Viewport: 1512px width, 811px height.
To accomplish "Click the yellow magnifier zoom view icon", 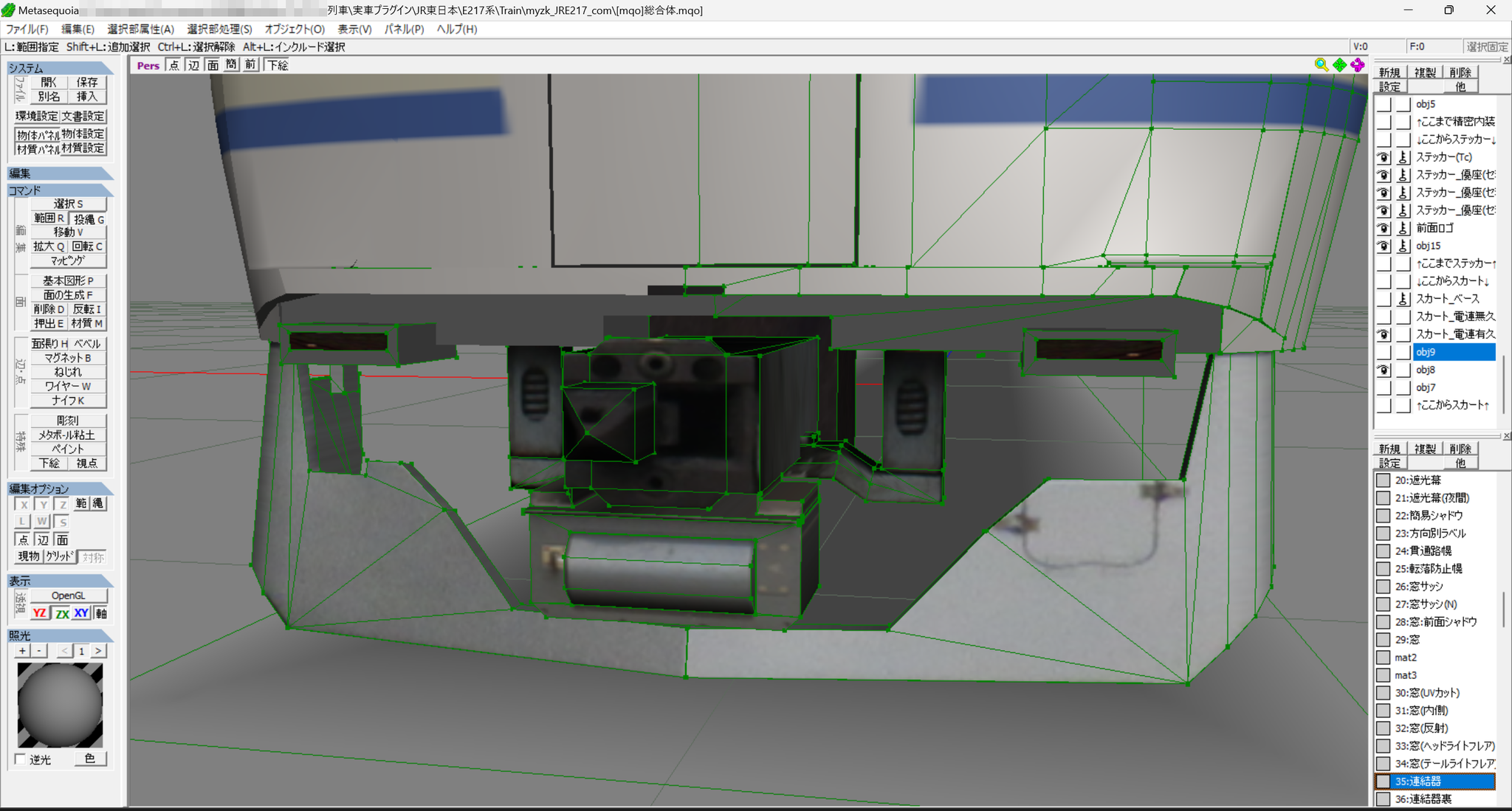I will 1322,65.
